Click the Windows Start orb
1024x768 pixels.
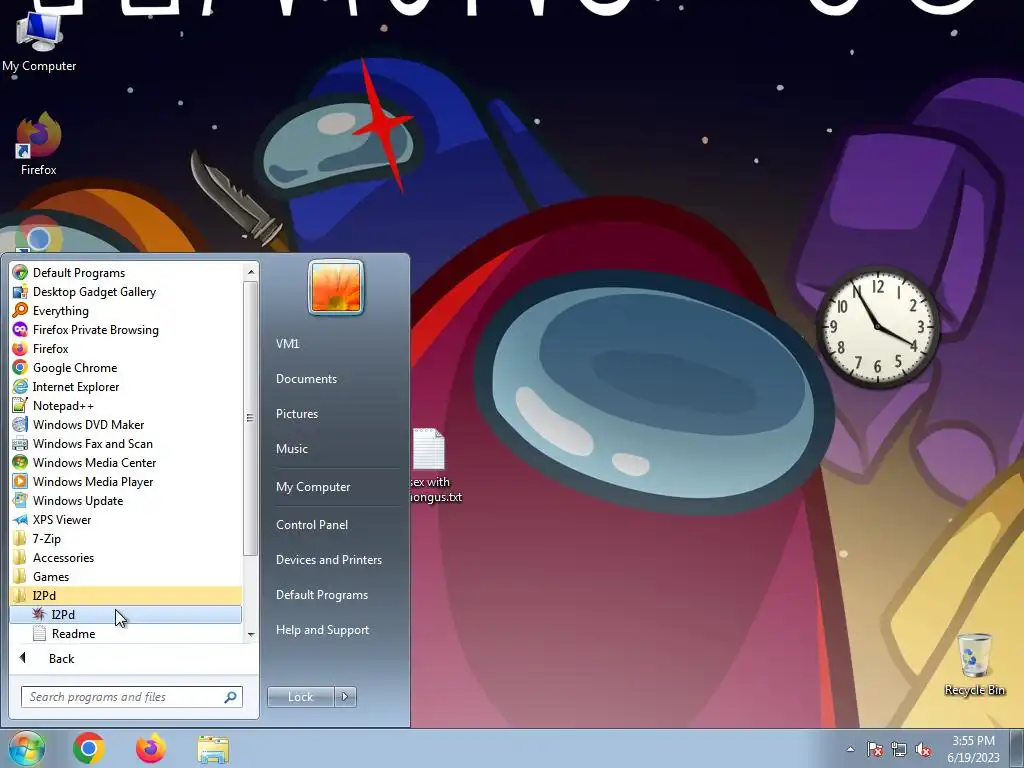tap(25, 748)
